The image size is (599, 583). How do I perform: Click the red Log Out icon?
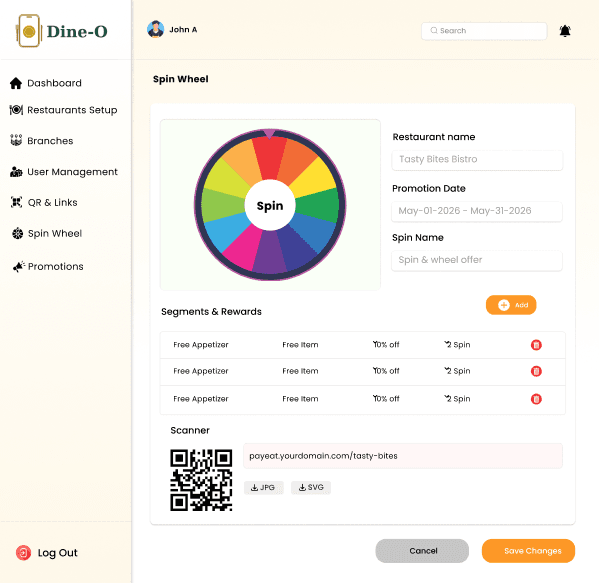pyautogui.click(x=23, y=553)
